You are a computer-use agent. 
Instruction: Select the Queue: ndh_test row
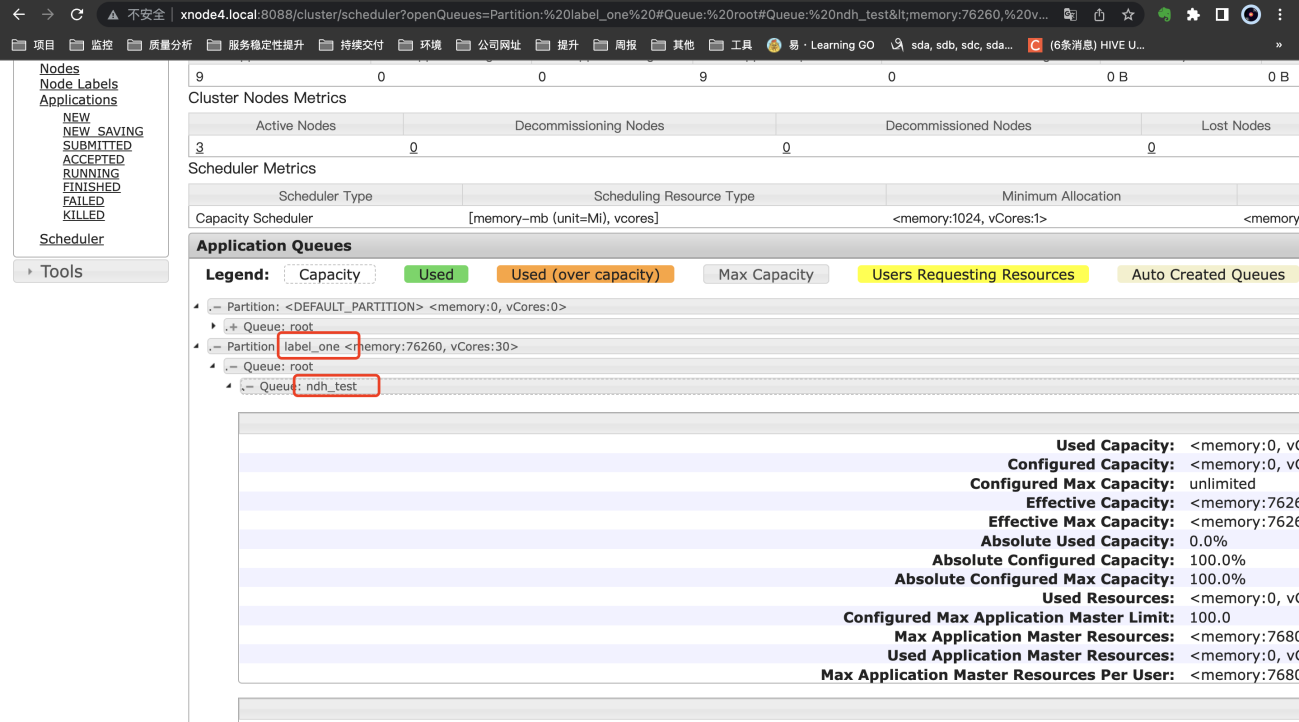pos(769,386)
